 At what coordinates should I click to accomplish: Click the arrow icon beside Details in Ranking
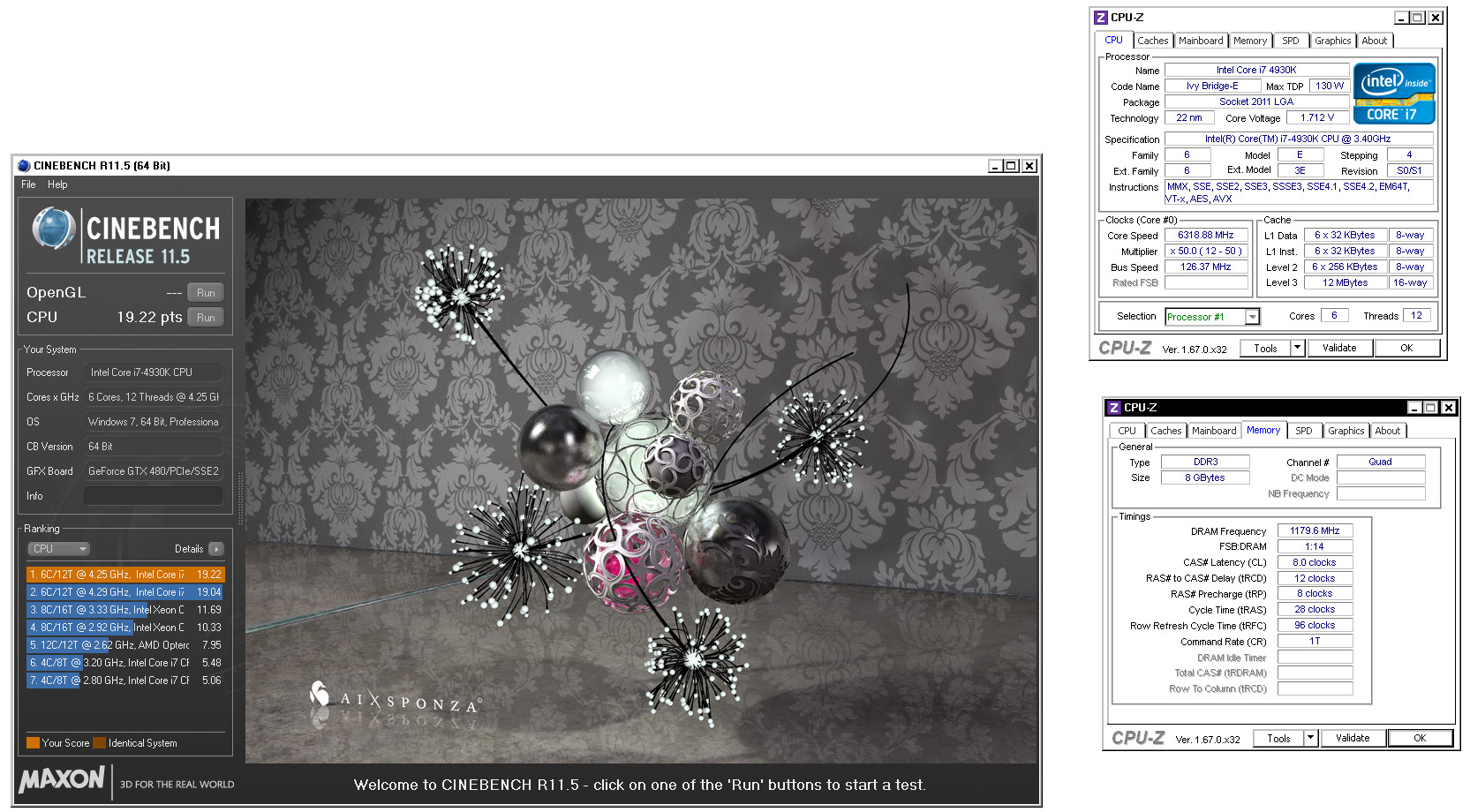pos(216,549)
